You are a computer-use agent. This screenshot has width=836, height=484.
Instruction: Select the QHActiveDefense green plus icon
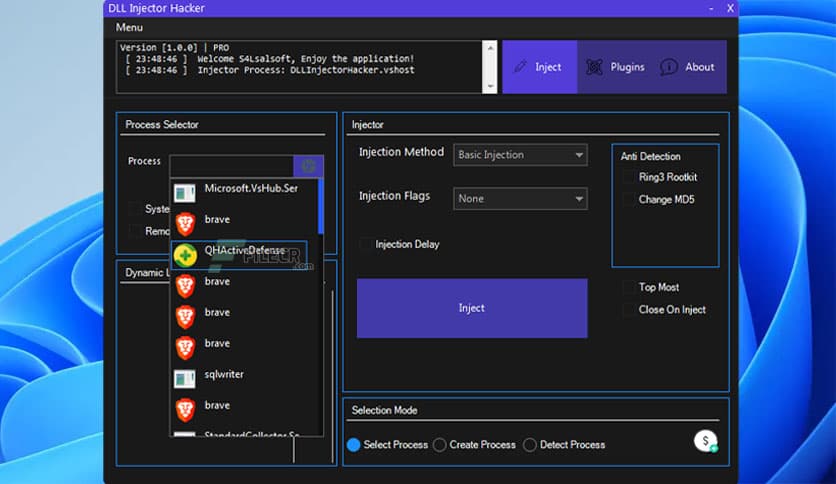point(184,255)
